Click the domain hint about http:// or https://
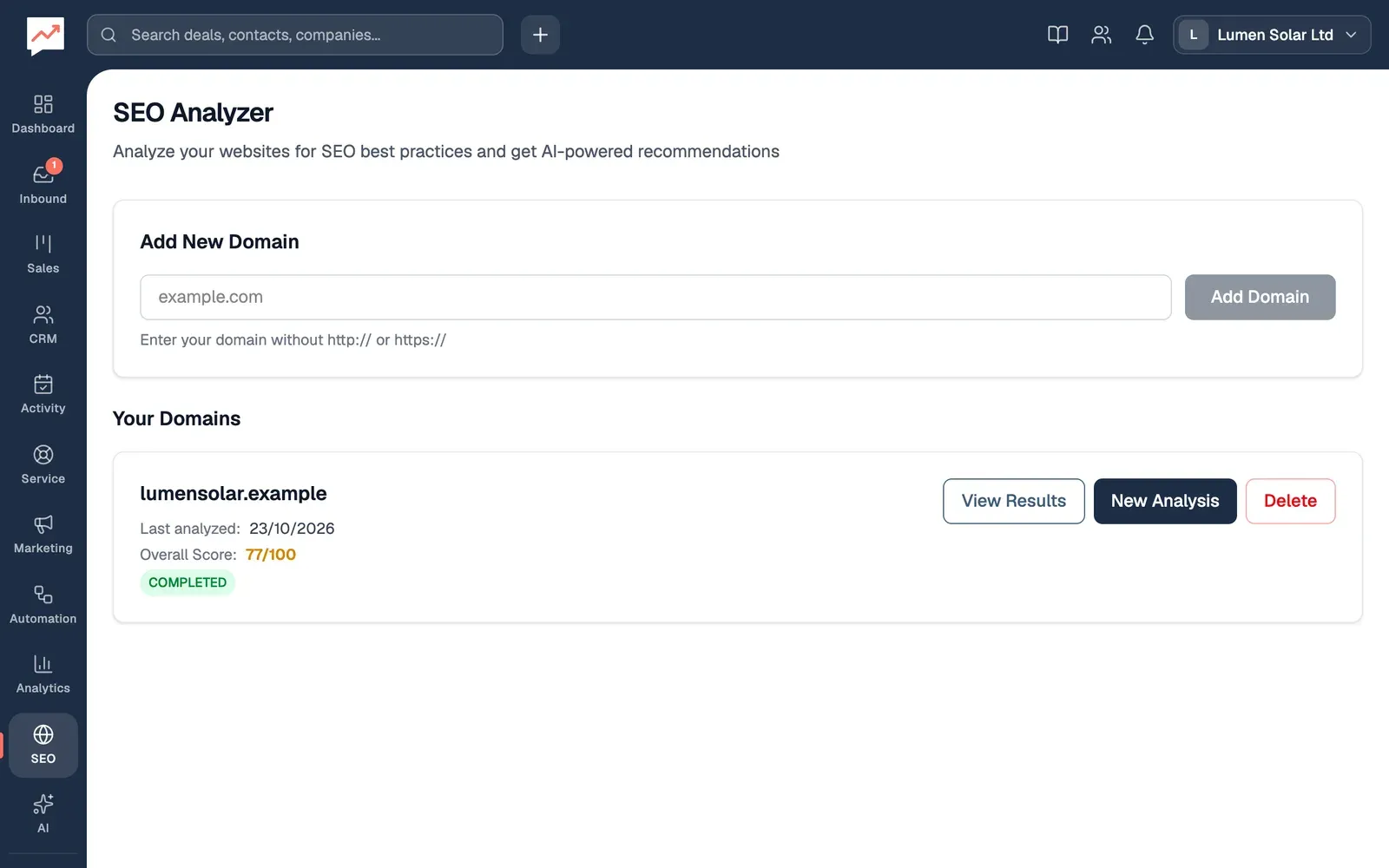This screenshot has height=868, width=1389. [293, 340]
